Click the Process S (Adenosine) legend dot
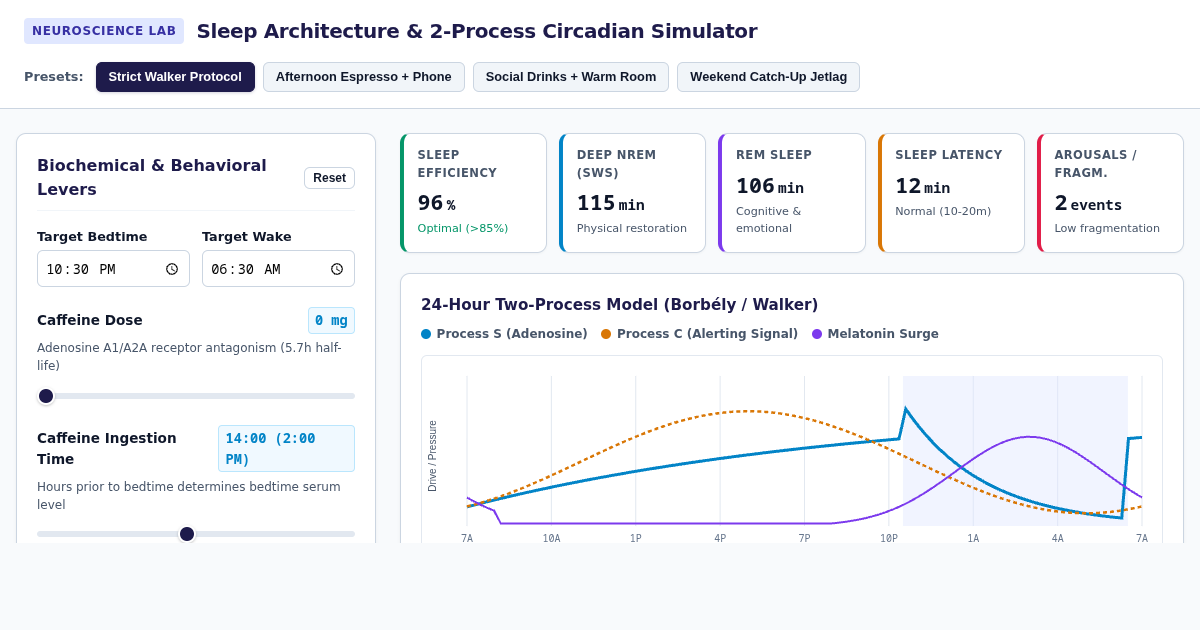This screenshot has height=630, width=1200. 426,334
